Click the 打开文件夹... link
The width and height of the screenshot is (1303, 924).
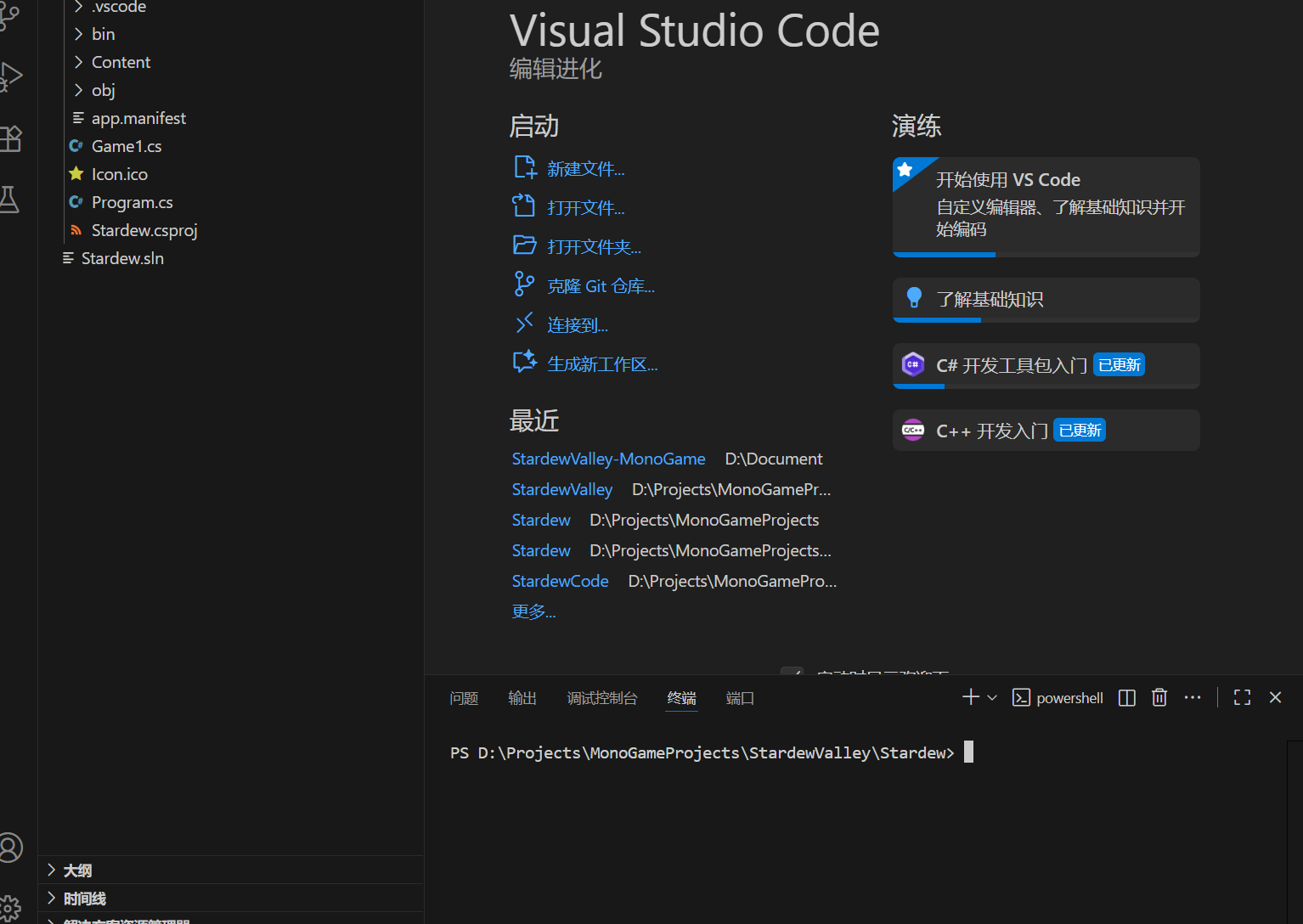595,247
